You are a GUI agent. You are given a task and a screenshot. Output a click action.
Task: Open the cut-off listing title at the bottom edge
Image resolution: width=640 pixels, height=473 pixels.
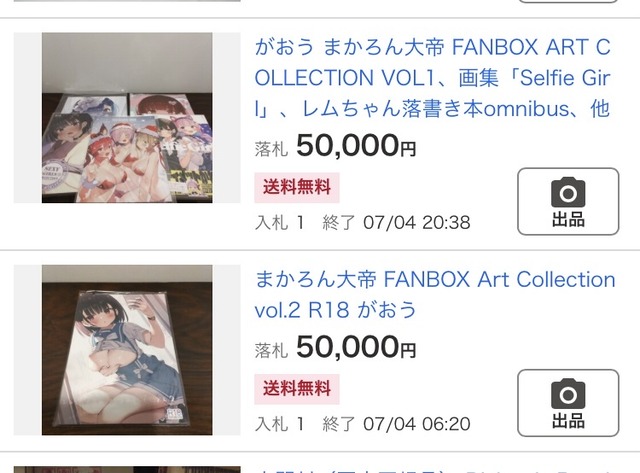pos(435,471)
